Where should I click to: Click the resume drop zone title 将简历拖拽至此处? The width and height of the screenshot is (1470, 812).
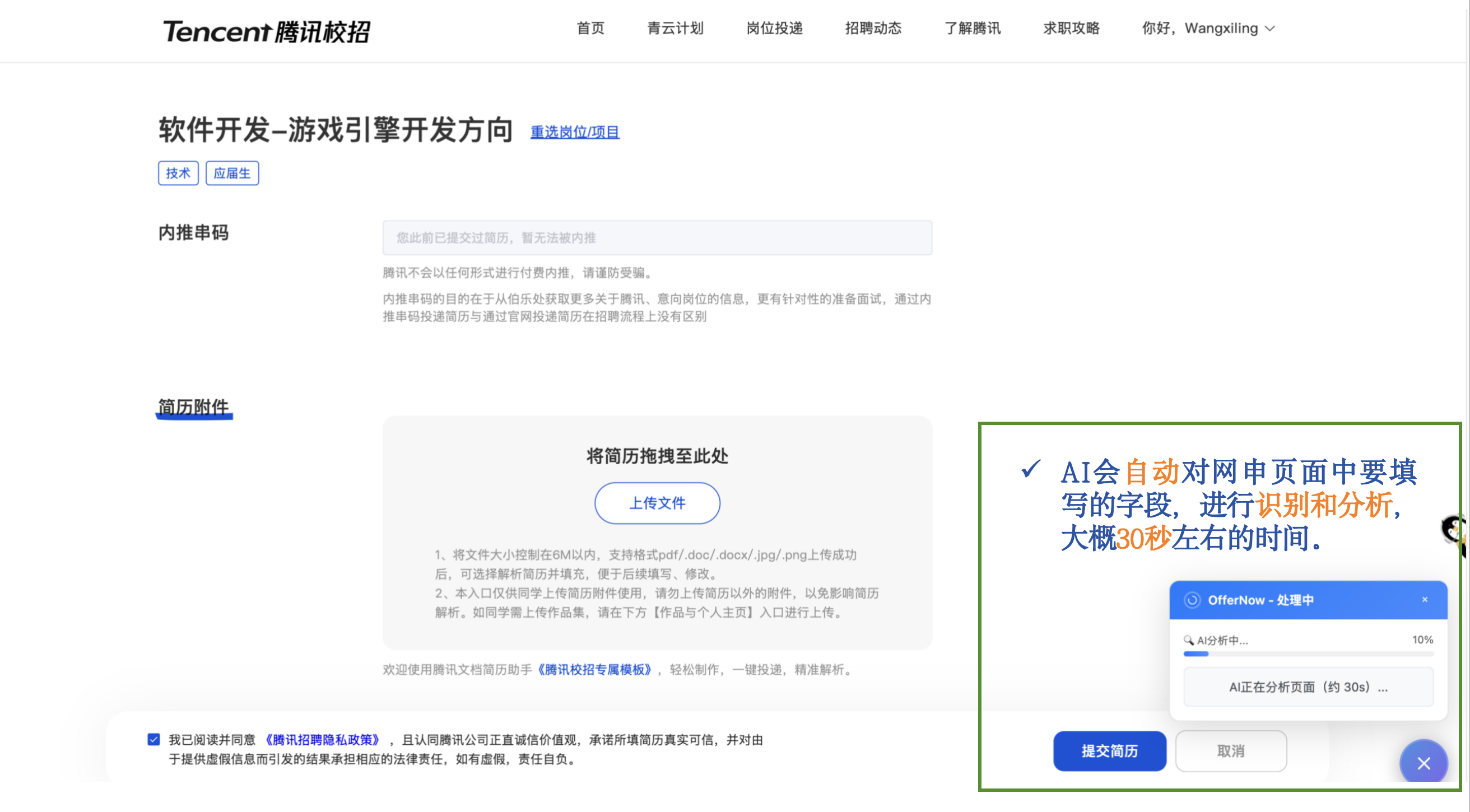(657, 456)
